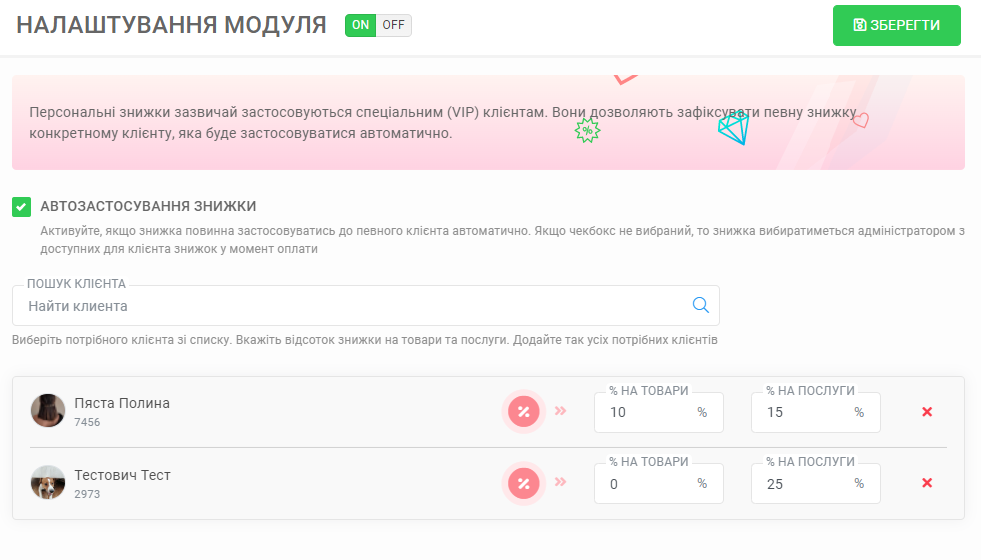Click green percent badge in pink banner
Image resolution: width=981 pixels, height=560 pixels.
click(x=587, y=131)
